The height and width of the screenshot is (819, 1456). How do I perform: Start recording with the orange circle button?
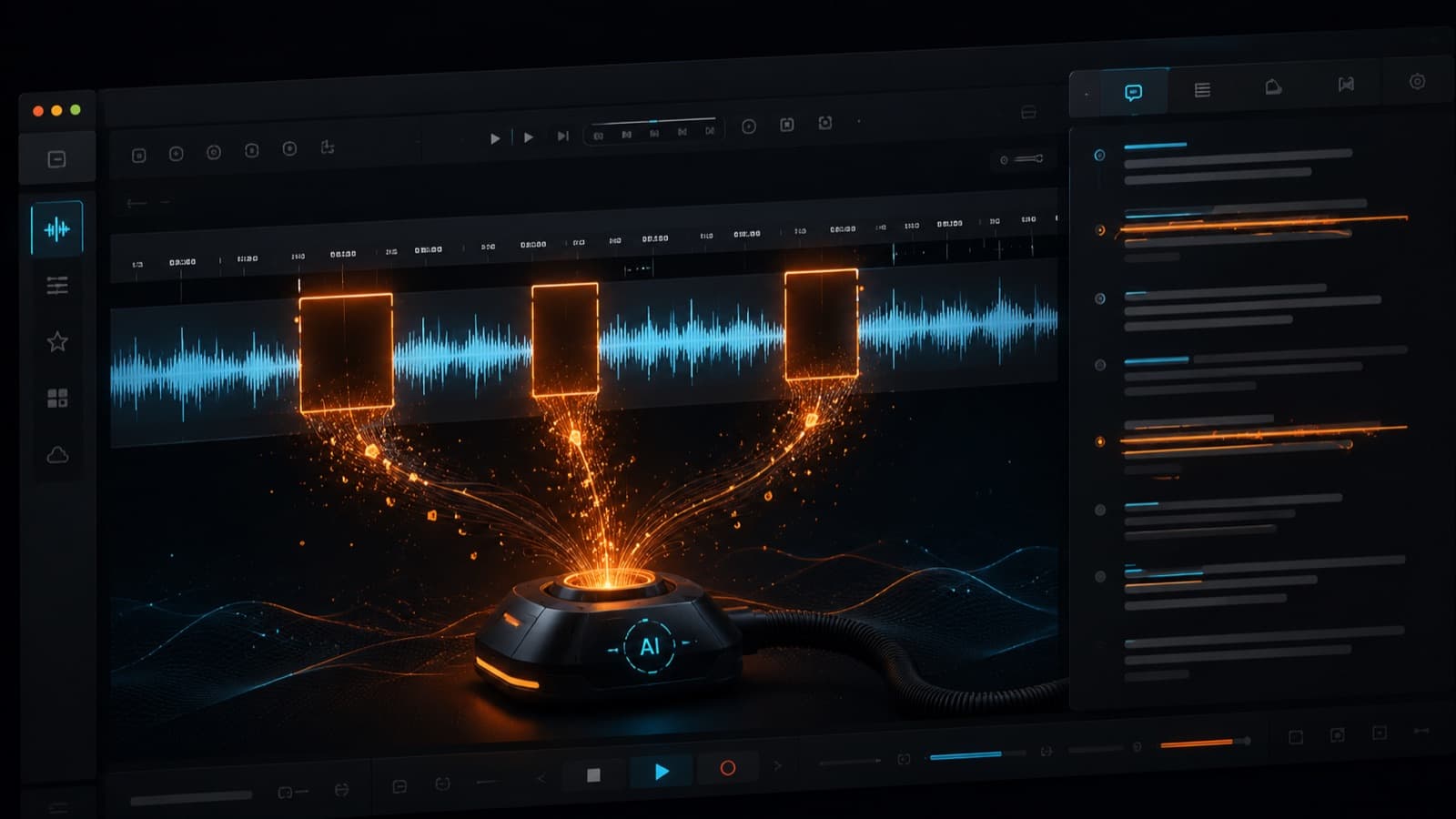[x=727, y=768]
